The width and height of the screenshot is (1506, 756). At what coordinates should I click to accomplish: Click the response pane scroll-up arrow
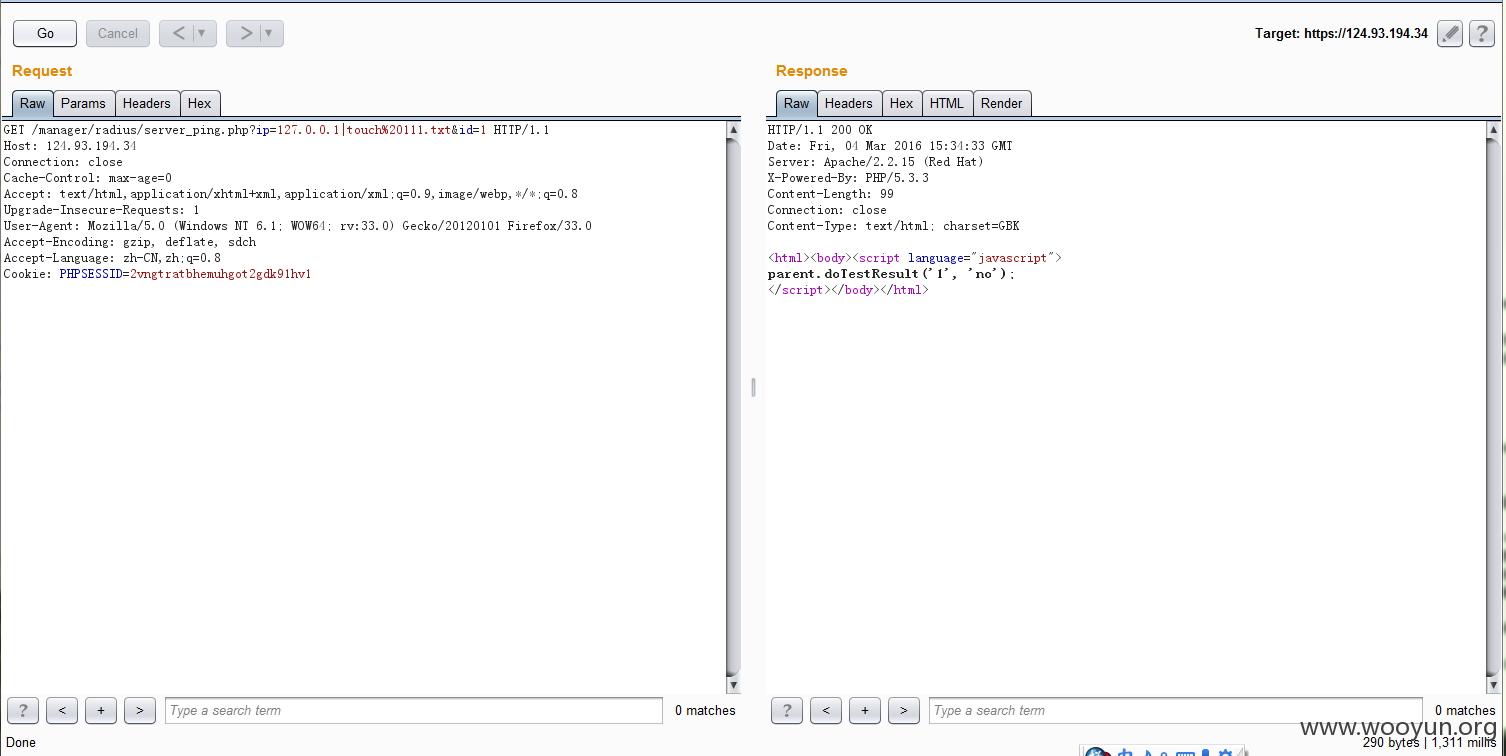[1494, 130]
